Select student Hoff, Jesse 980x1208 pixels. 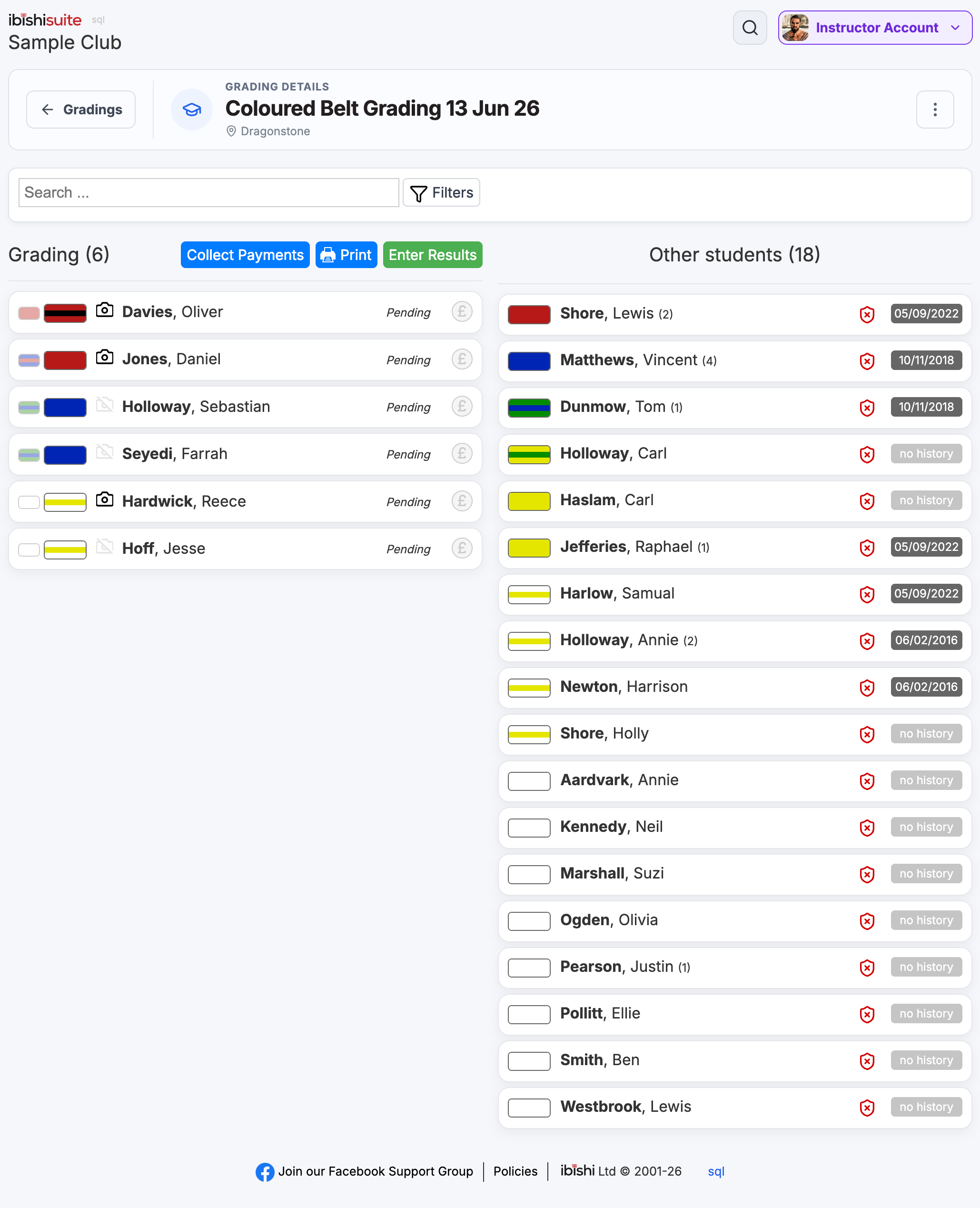(x=245, y=549)
